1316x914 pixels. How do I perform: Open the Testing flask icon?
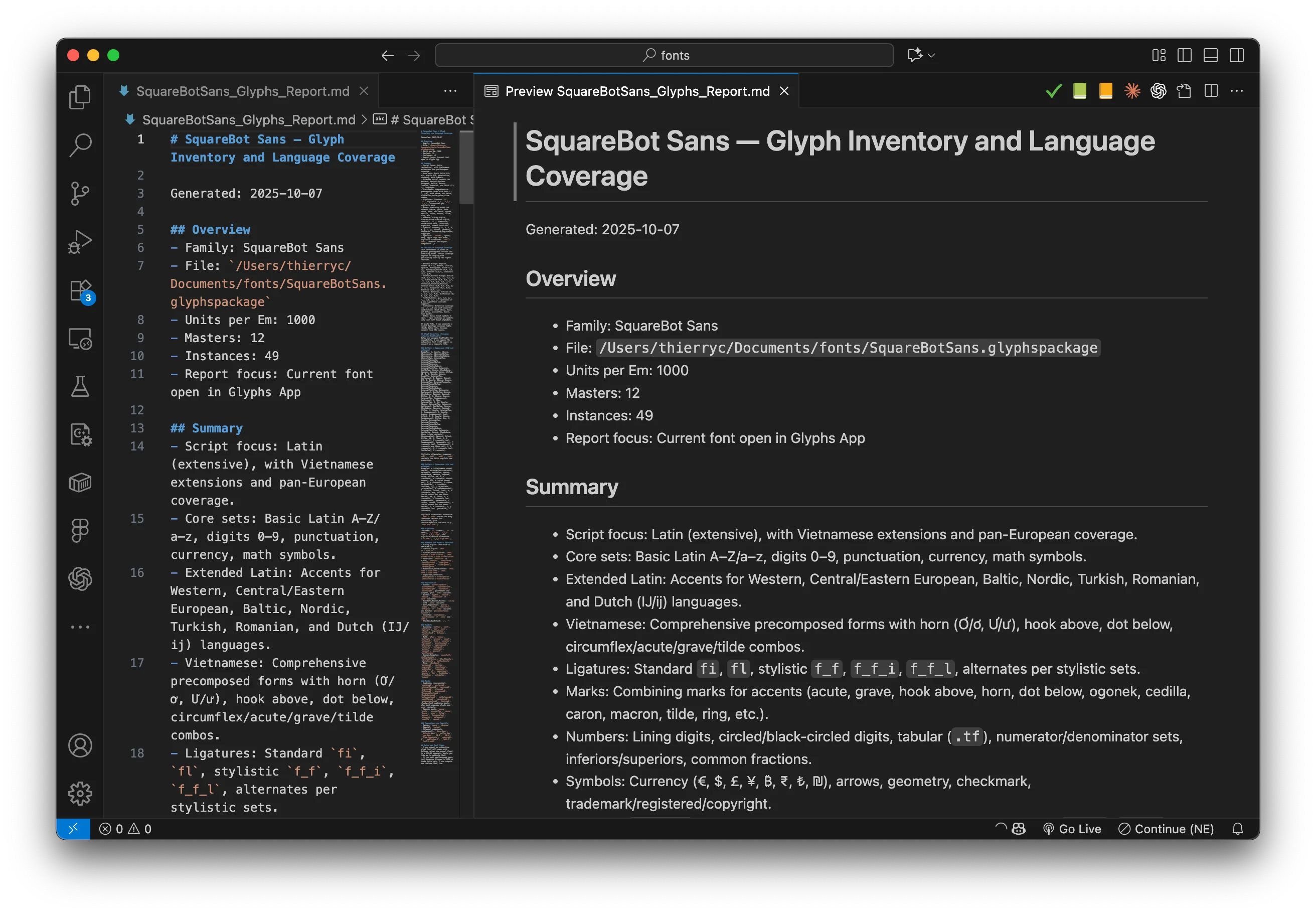80,387
